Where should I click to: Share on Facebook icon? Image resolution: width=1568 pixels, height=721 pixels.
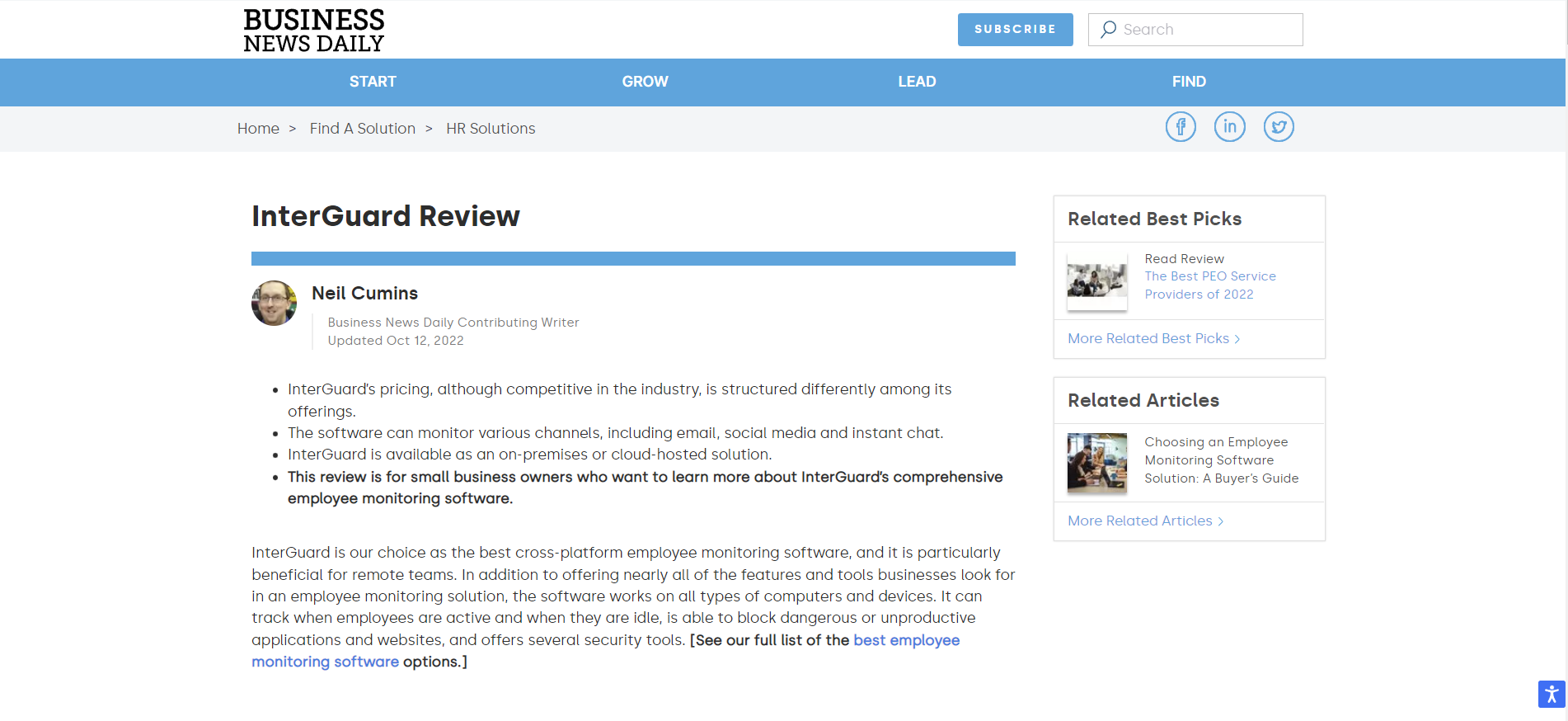(x=1181, y=126)
